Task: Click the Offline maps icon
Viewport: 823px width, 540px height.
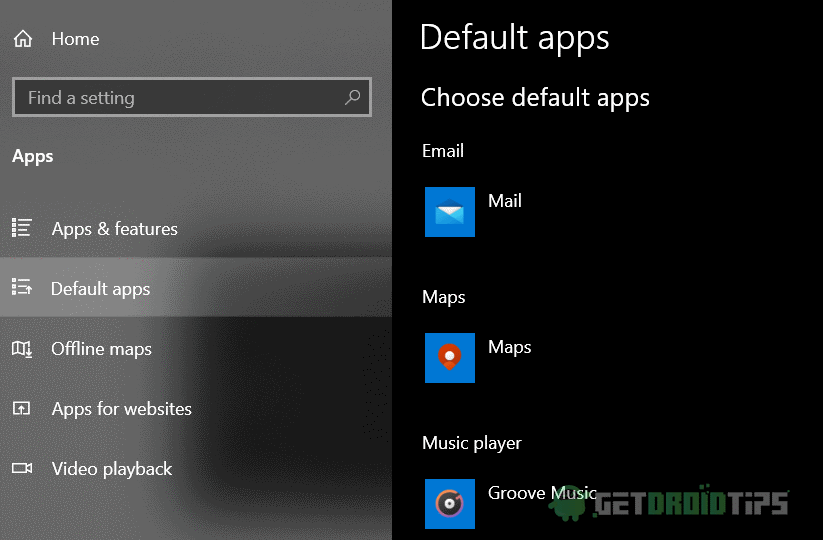Action: tap(22, 348)
